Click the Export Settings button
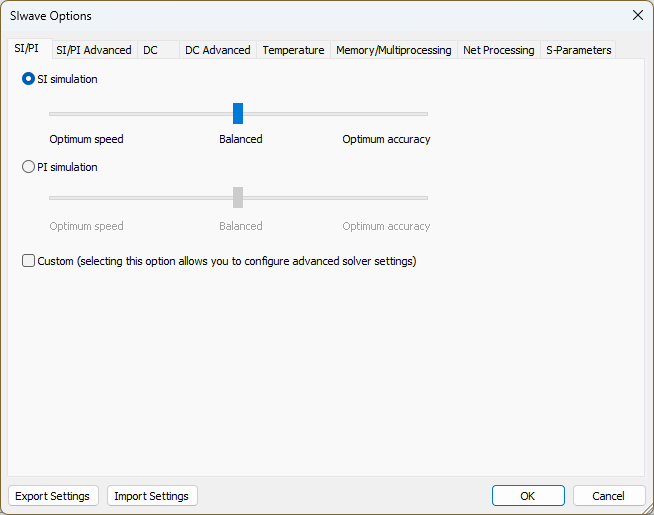The image size is (654, 515). [x=54, y=496]
